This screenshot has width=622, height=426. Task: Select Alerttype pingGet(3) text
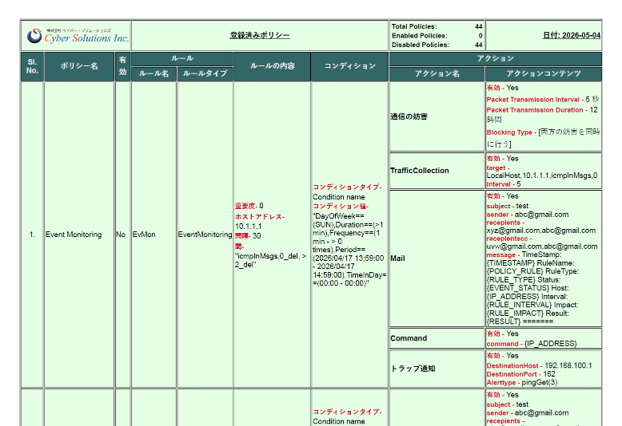pyautogui.click(x=522, y=383)
